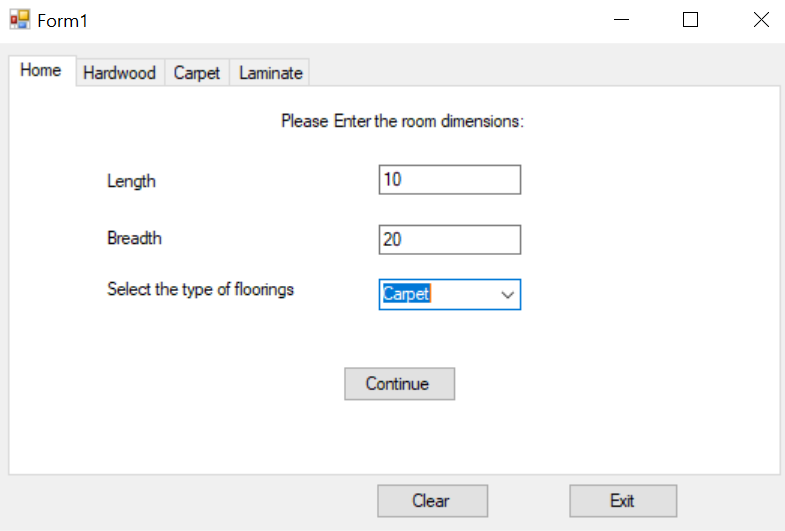Expand the flooring type dropdown arrow
The width and height of the screenshot is (785, 531).
pyautogui.click(x=507, y=295)
